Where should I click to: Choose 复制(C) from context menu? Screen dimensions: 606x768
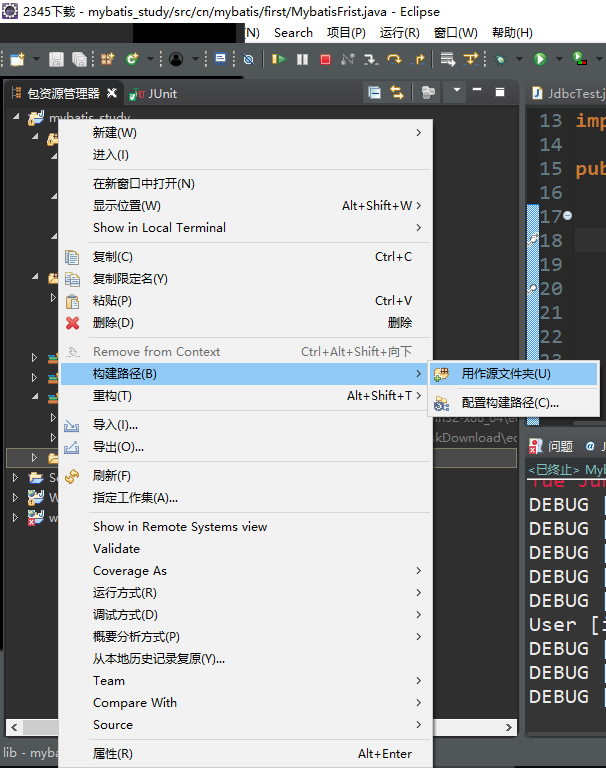point(246,257)
